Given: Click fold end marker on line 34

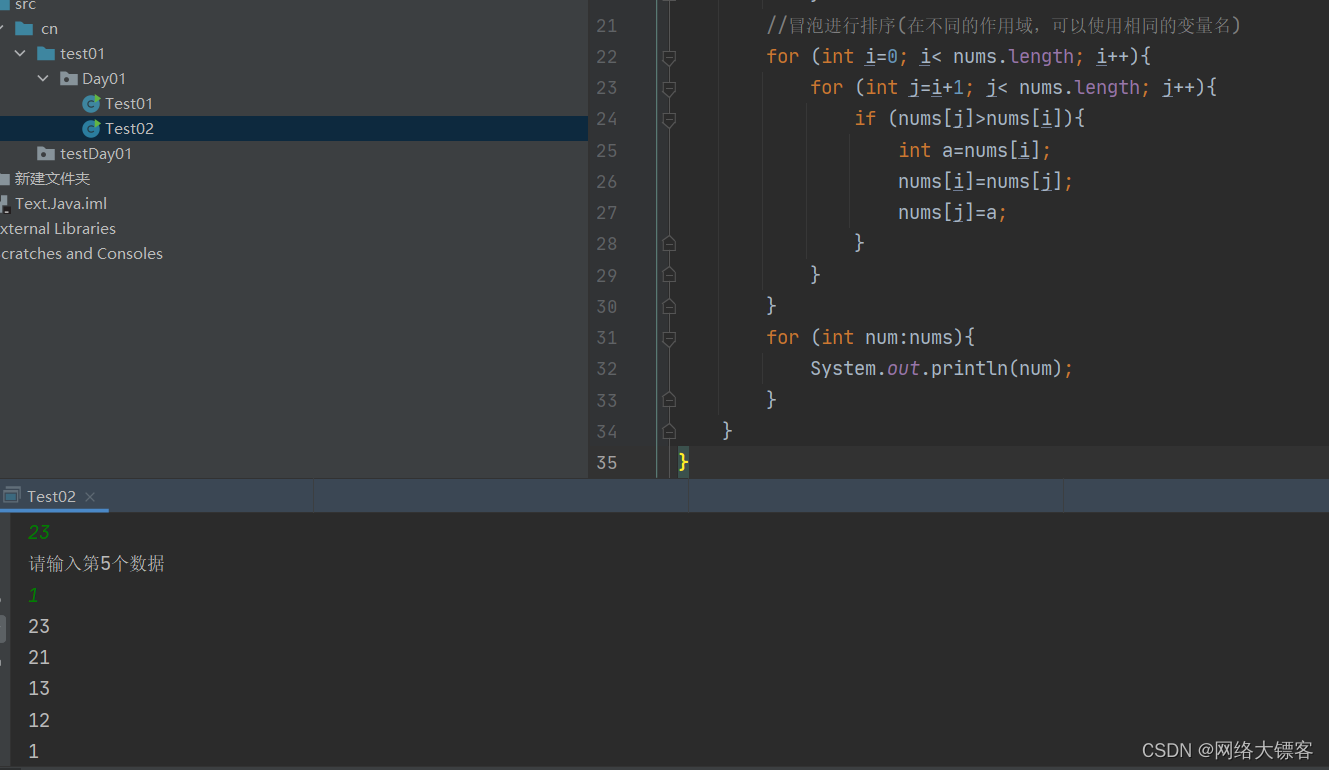Looking at the screenshot, I should tap(669, 432).
